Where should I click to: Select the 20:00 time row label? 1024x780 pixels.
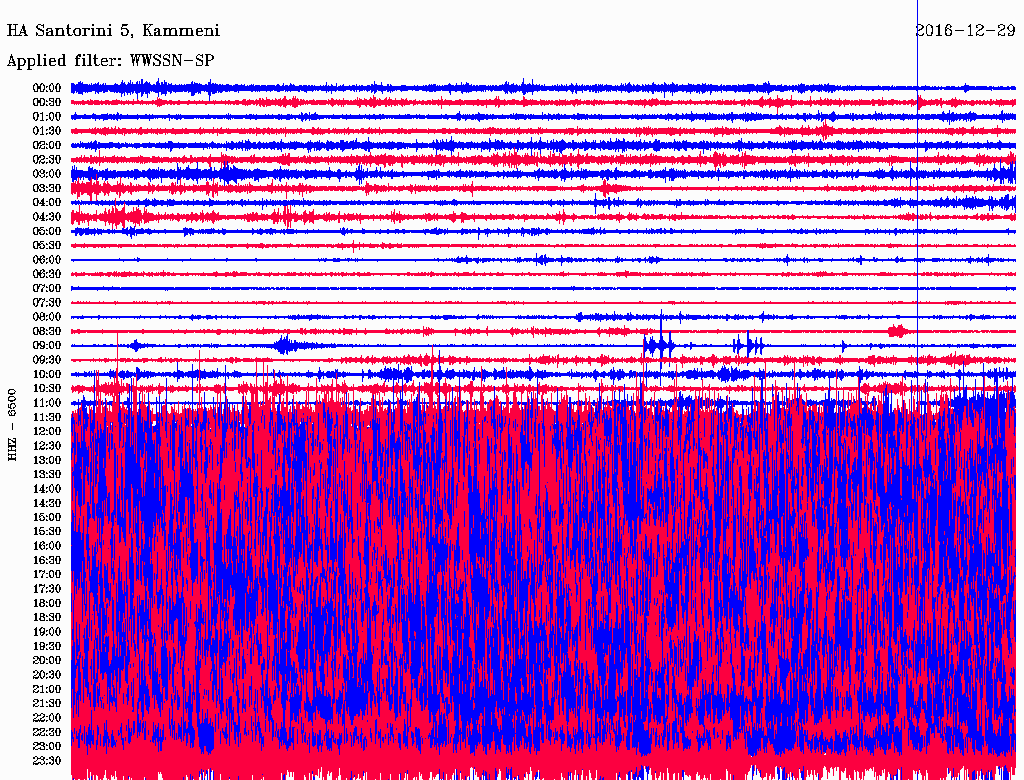tap(47, 660)
